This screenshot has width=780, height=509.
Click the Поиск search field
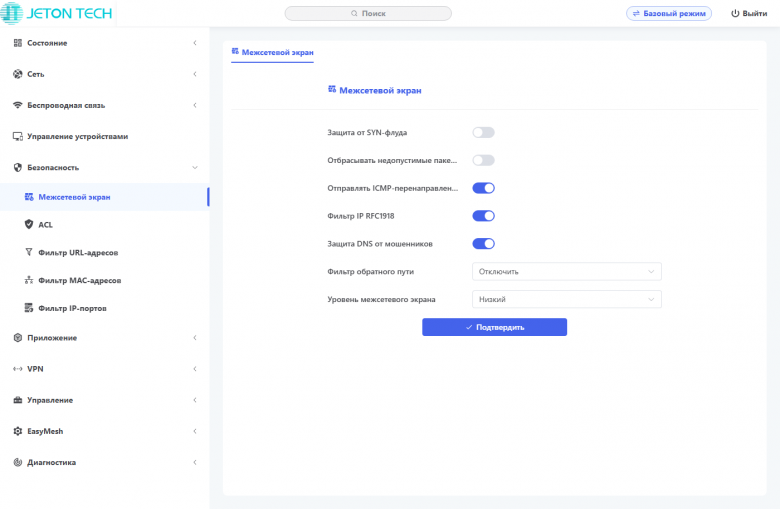[368, 14]
